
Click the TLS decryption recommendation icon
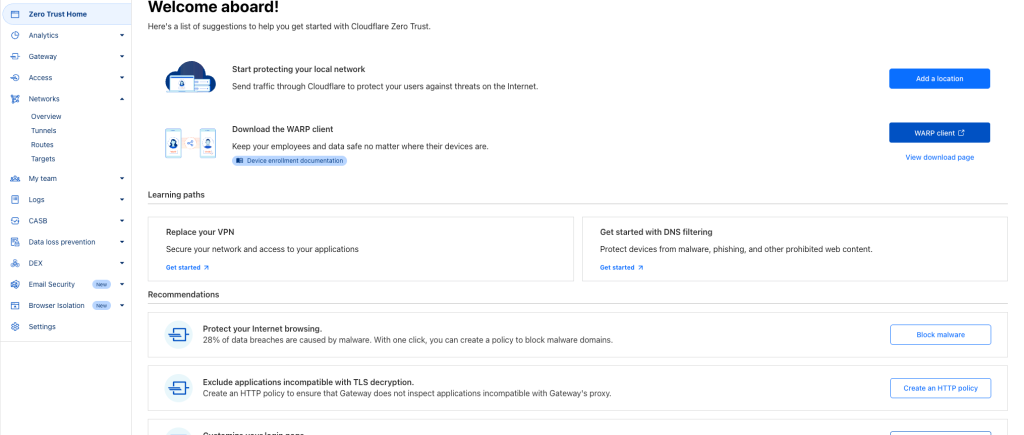click(x=178, y=389)
